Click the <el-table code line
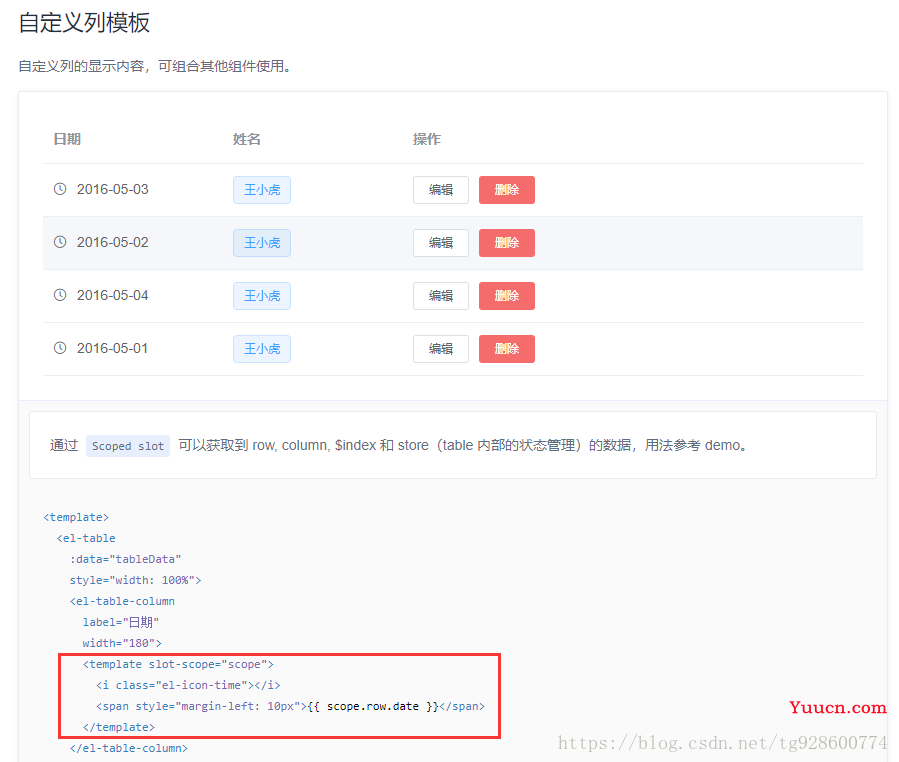The image size is (899, 762). tap(86, 538)
